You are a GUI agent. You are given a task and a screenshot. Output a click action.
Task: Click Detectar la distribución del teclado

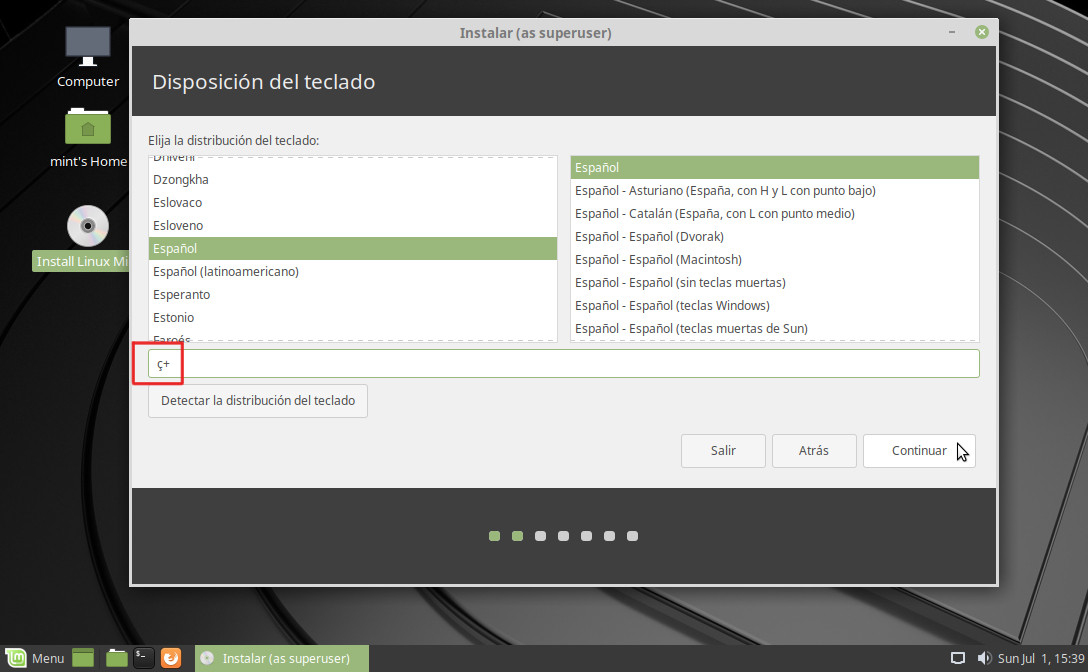pyautogui.click(x=258, y=401)
